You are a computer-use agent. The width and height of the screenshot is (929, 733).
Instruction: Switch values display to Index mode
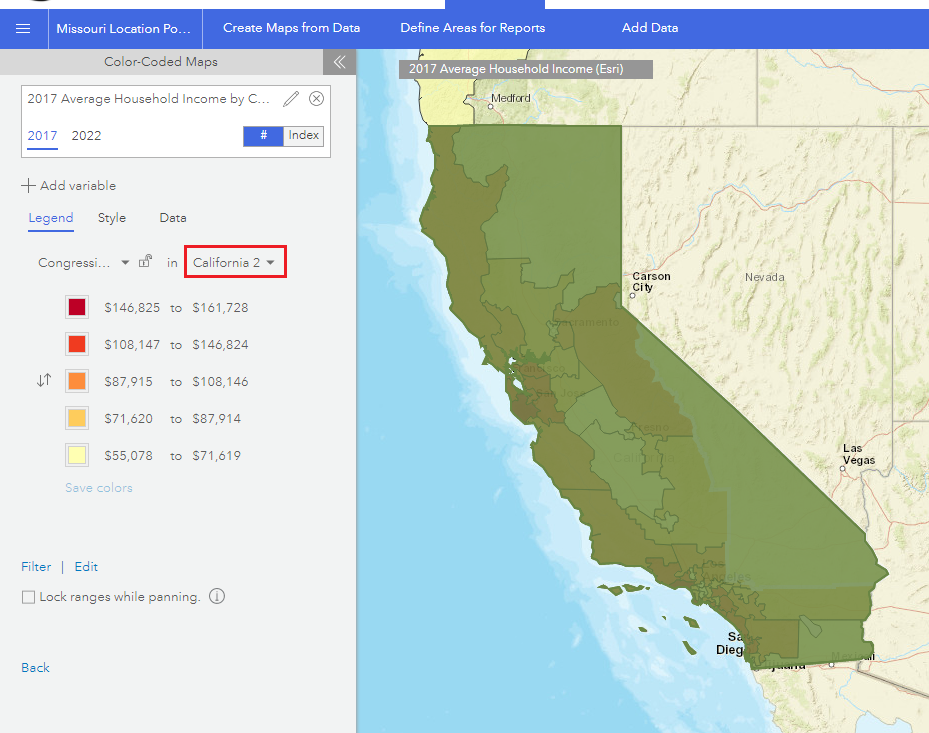pyautogui.click(x=303, y=135)
